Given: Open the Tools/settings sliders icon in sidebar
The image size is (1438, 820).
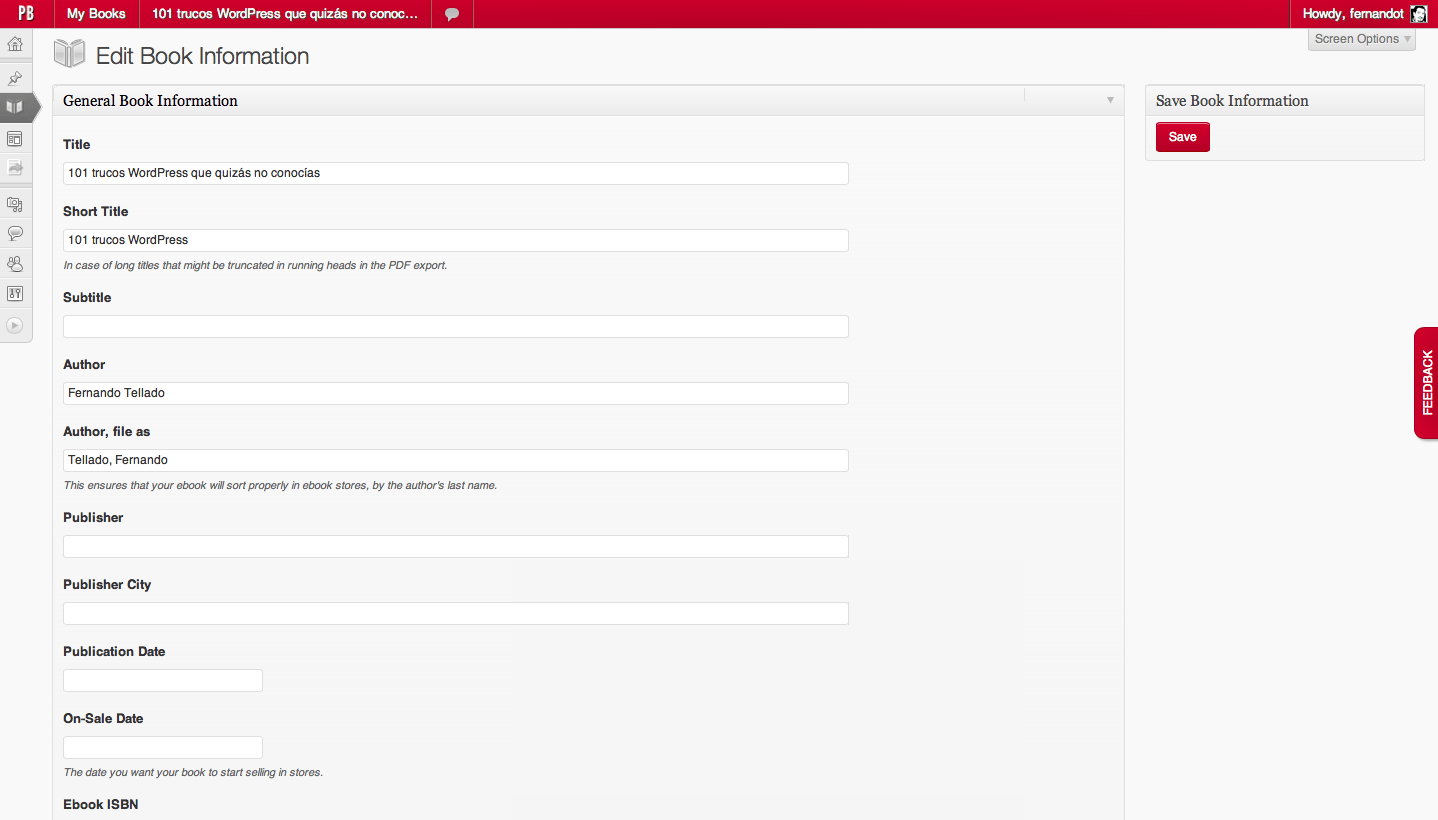Looking at the screenshot, I should (15, 294).
